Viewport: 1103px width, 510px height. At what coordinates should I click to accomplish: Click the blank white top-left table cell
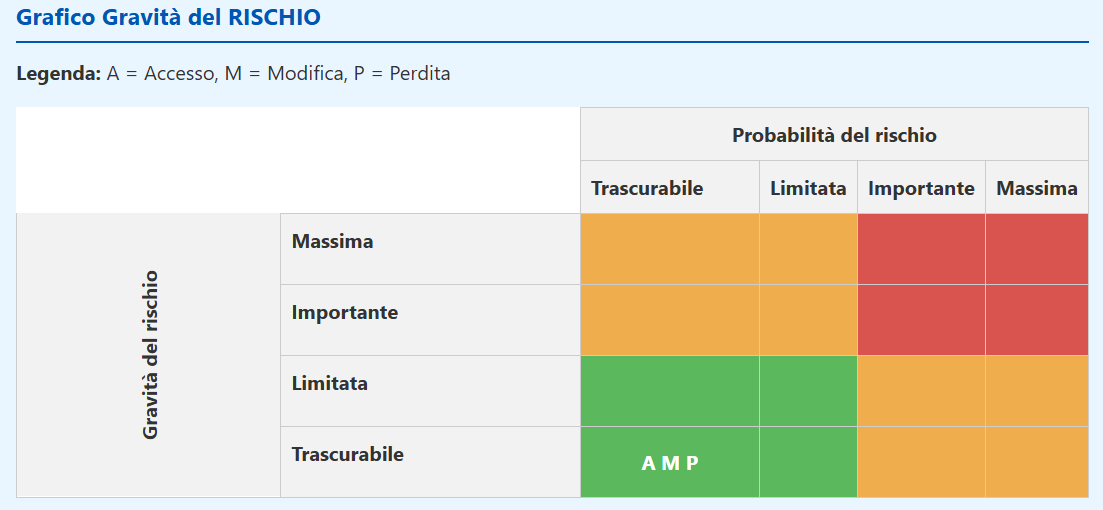(x=298, y=160)
